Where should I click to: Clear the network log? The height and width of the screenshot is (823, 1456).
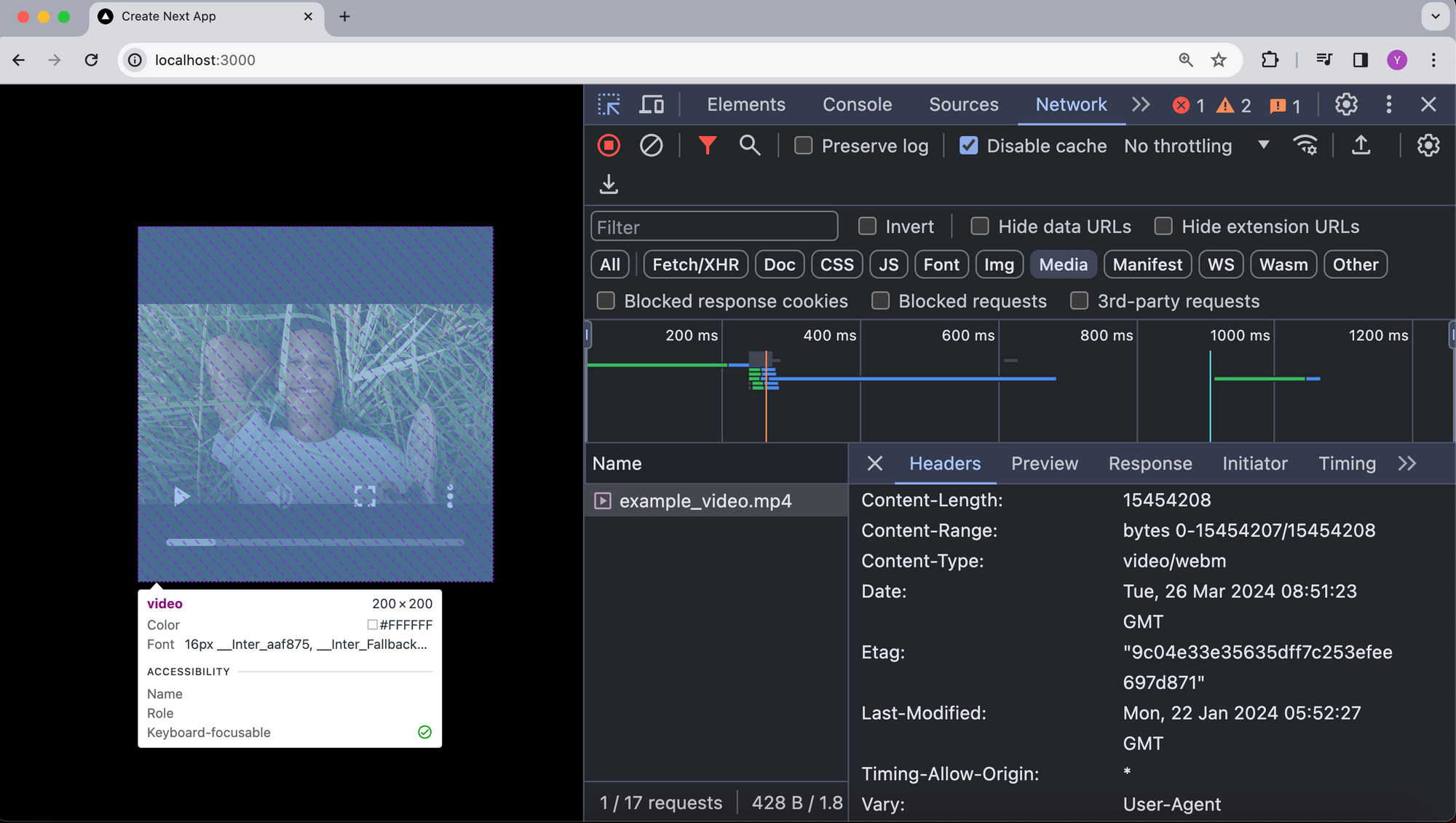click(x=651, y=146)
